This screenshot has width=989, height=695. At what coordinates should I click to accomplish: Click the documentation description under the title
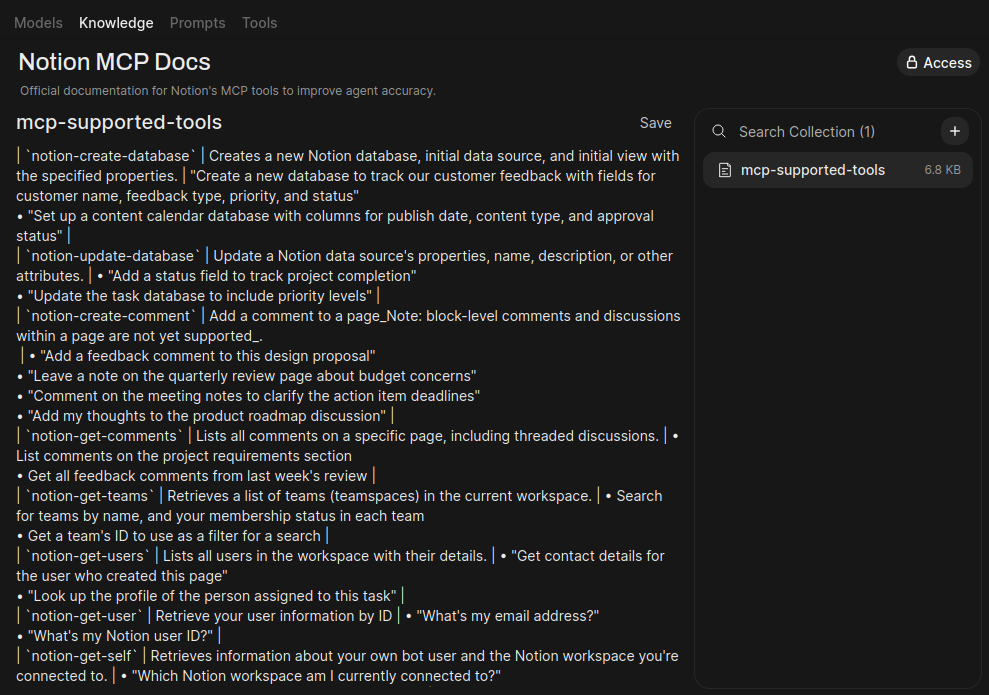227,90
